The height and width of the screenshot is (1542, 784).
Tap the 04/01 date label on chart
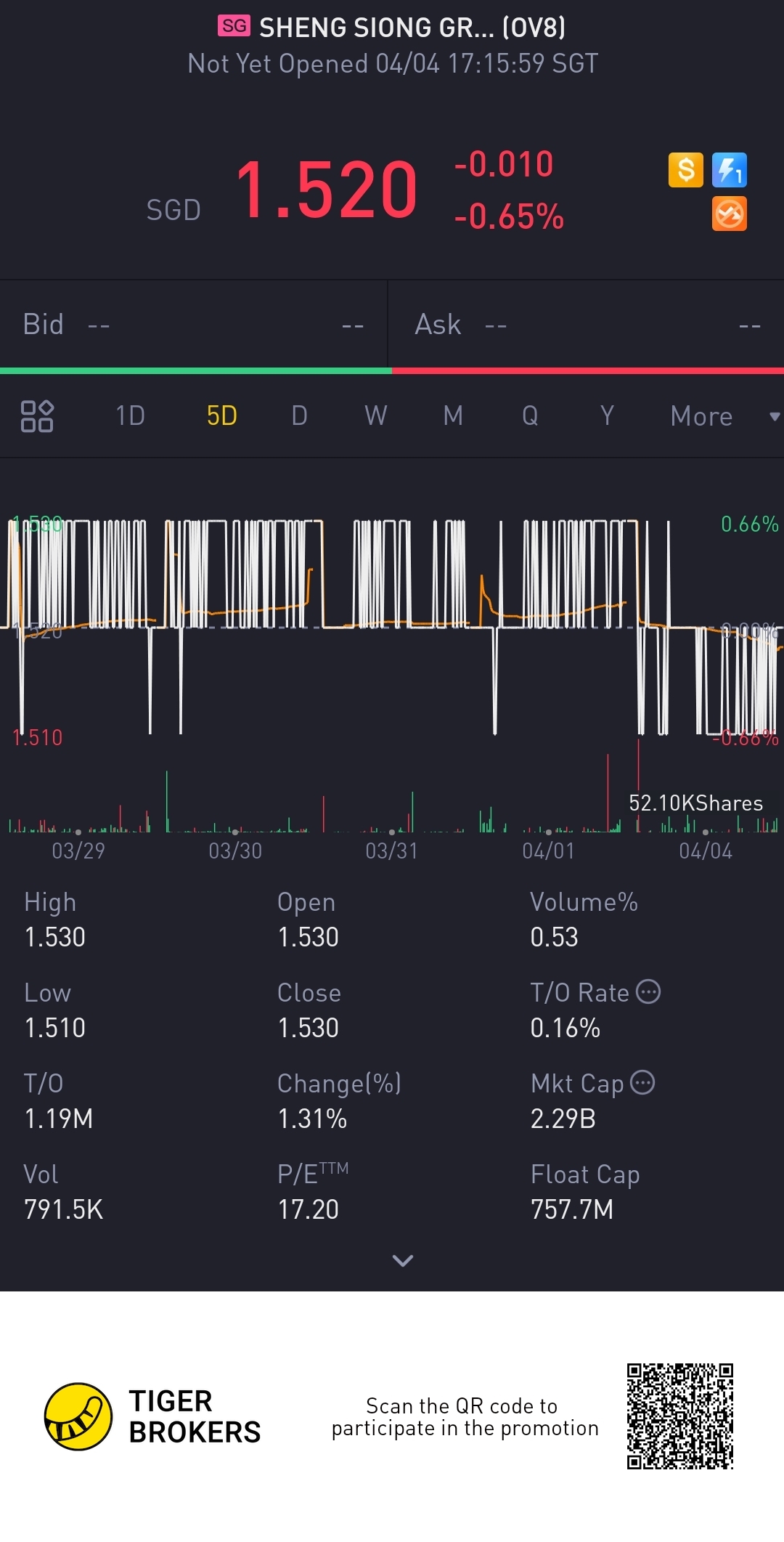click(549, 851)
